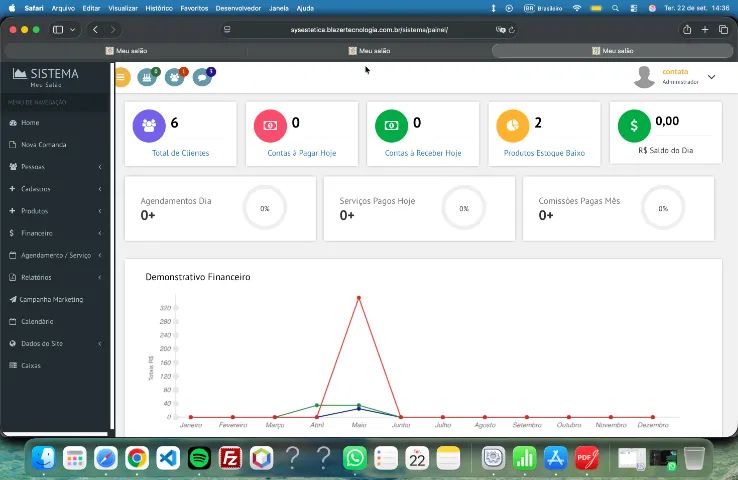The height and width of the screenshot is (480, 738).
Task: Expand the Relatórios submenu
Action: (x=56, y=277)
